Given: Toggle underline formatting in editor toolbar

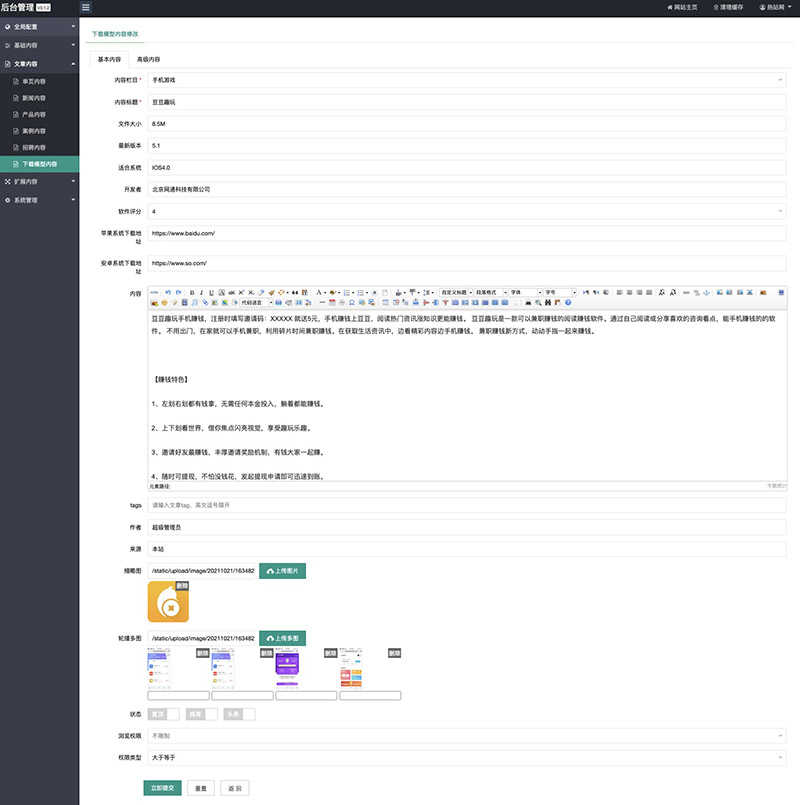Looking at the screenshot, I should (211, 292).
